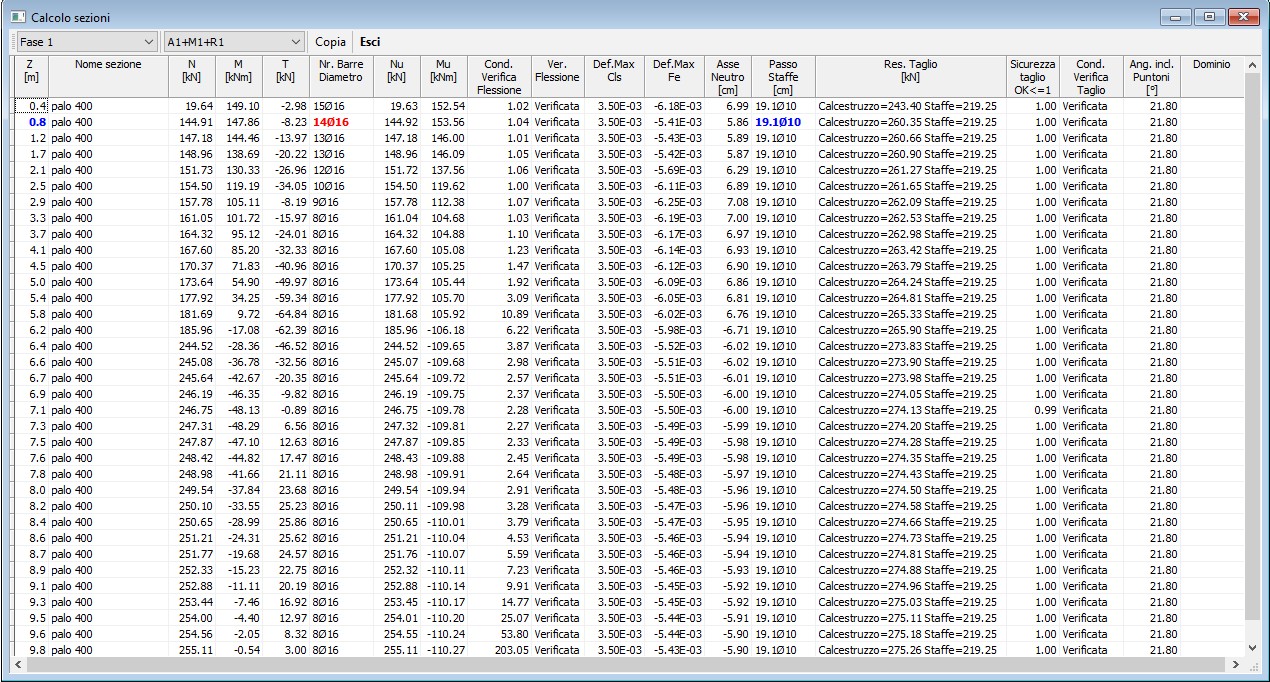Click the Nome sezione column header
Image resolution: width=1270 pixels, height=682 pixels.
click(108, 65)
